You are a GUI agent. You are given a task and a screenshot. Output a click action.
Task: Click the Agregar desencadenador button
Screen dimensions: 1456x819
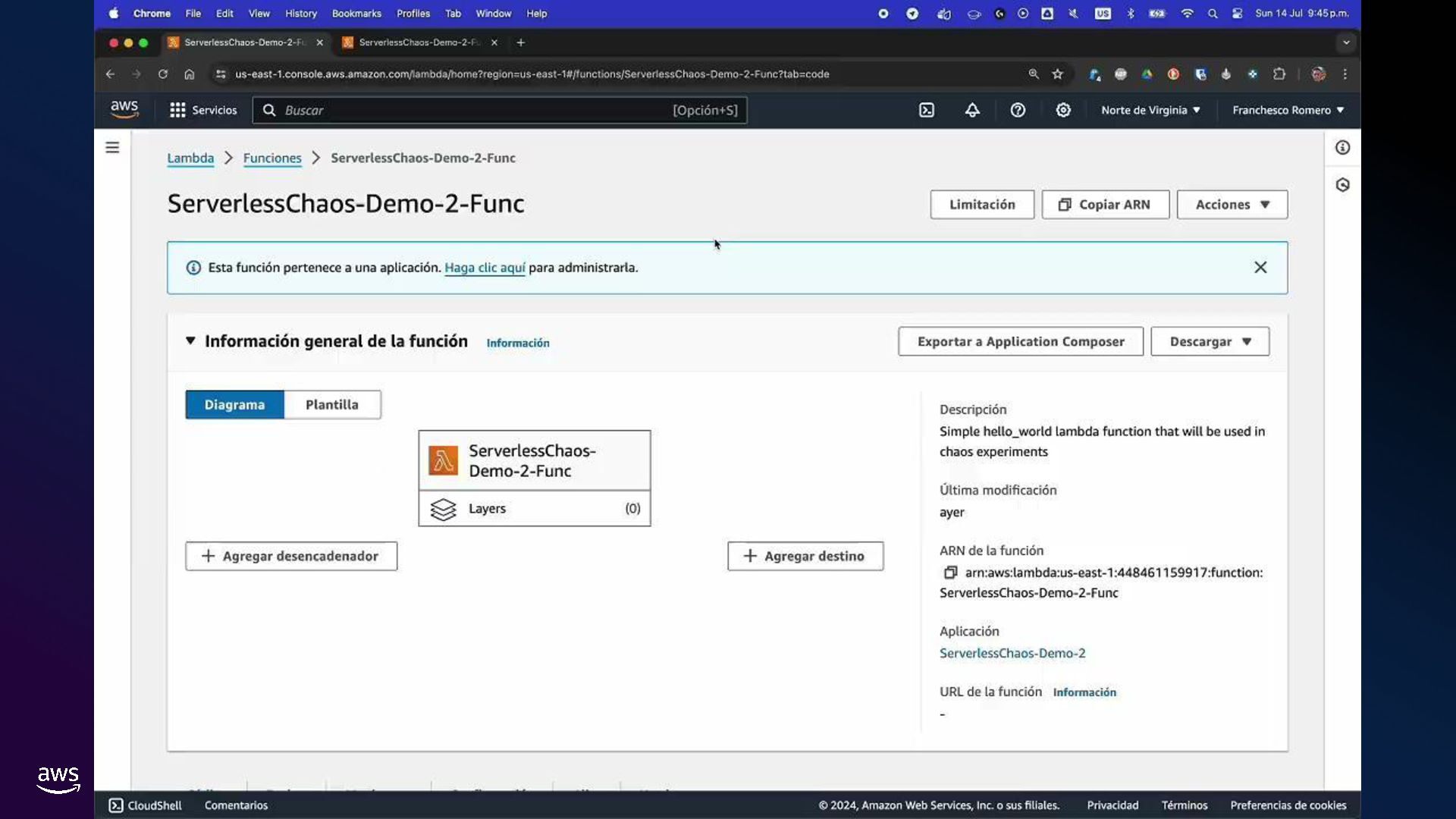click(x=291, y=556)
